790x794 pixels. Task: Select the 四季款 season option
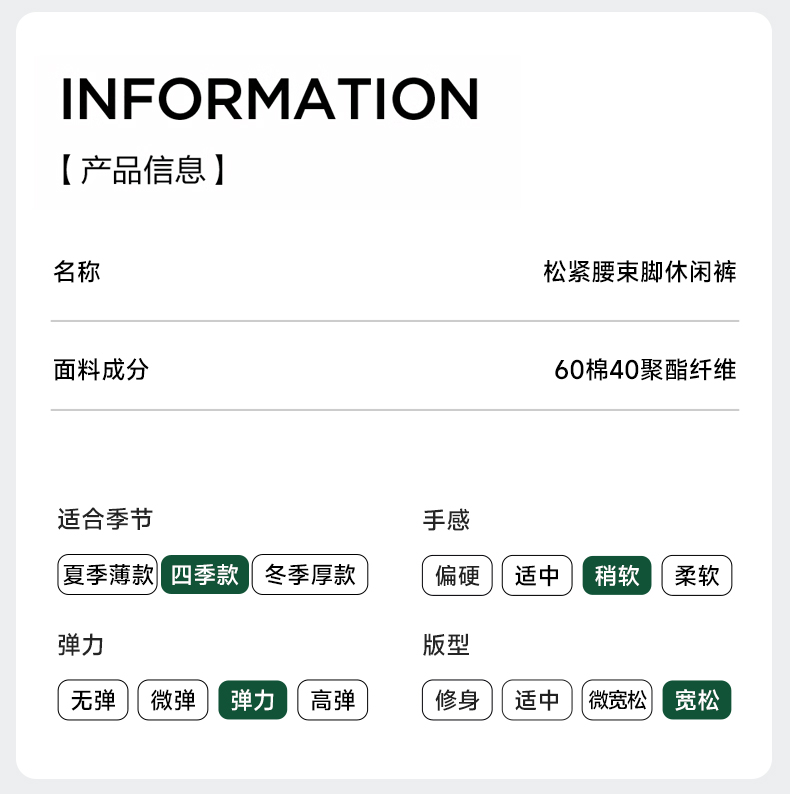(204, 575)
